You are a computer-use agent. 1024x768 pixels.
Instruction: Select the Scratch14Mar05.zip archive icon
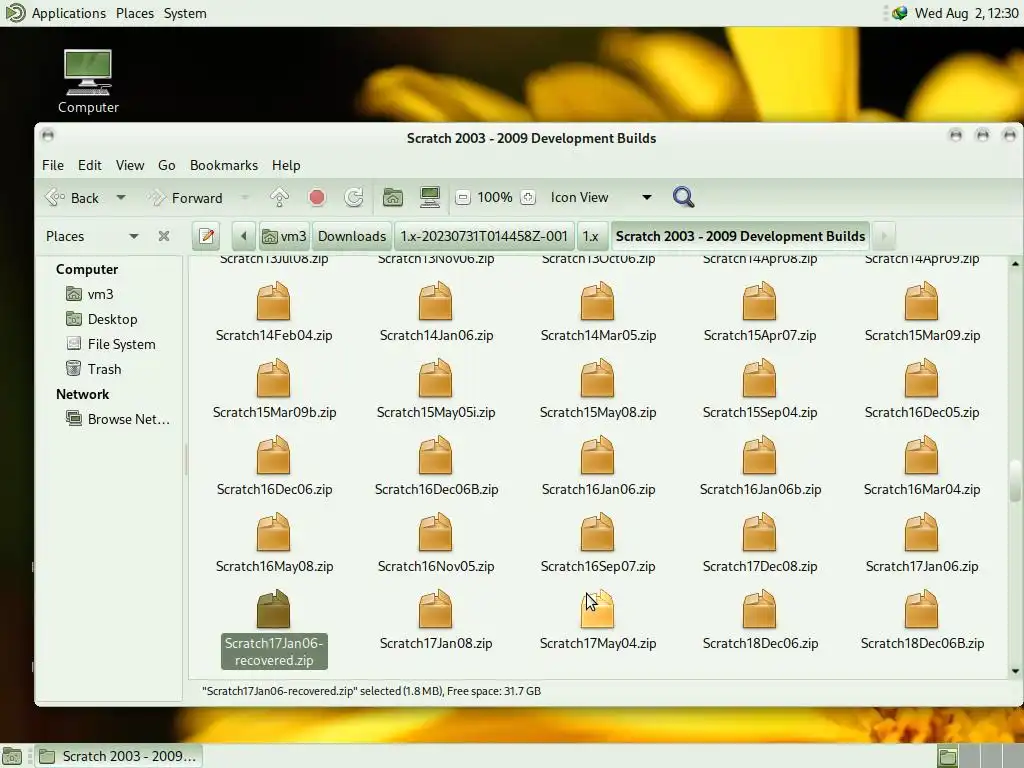(x=598, y=301)
